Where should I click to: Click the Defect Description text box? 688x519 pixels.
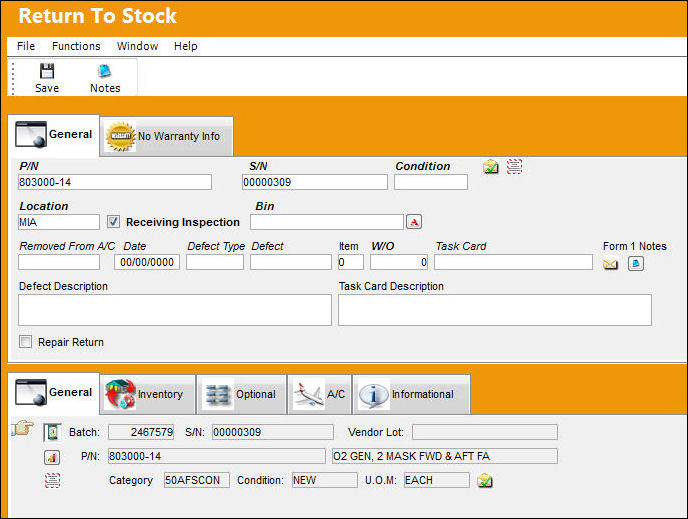click(x=175, y=310)
